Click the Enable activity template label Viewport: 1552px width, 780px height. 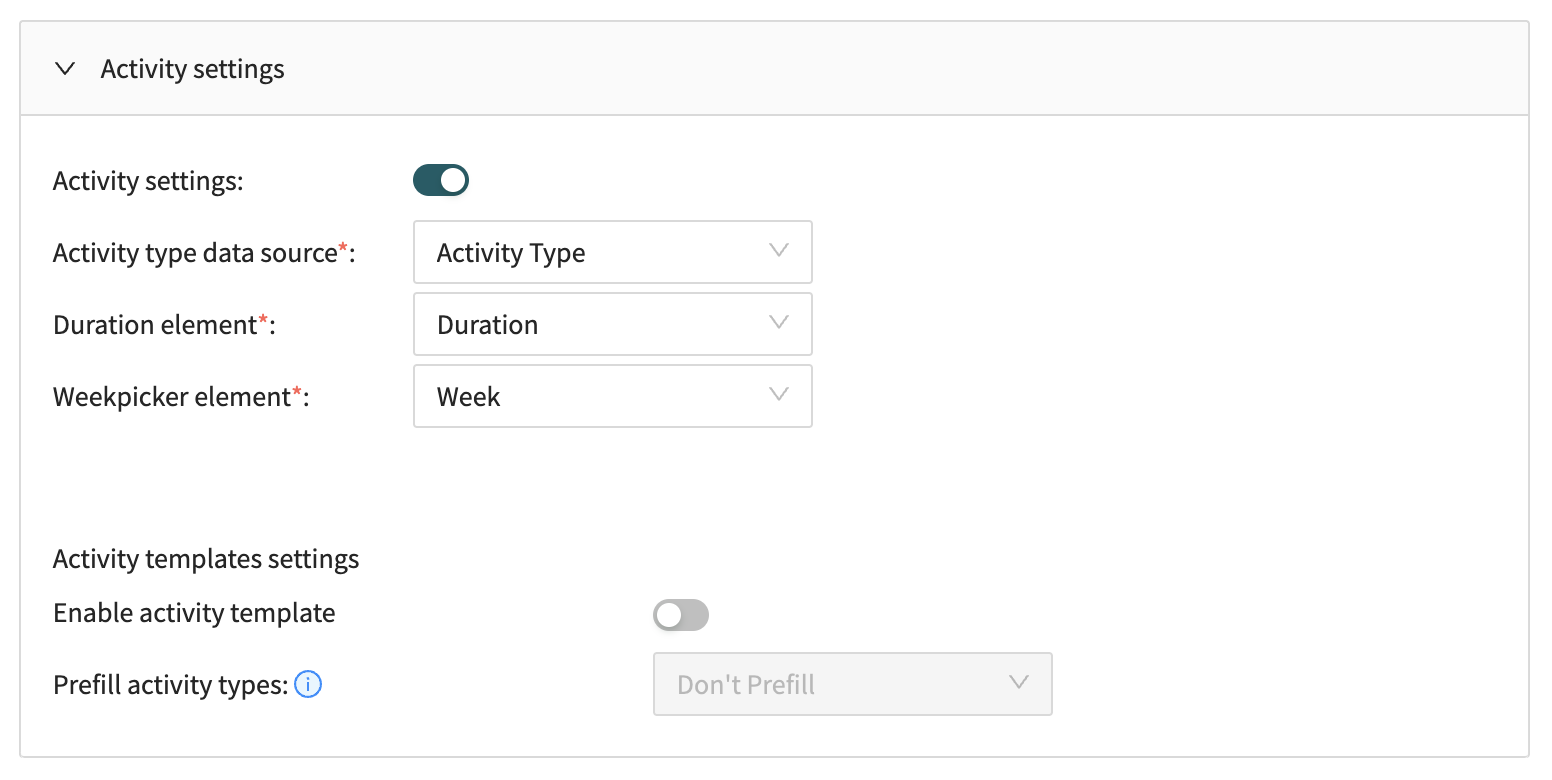click(194, 613)
